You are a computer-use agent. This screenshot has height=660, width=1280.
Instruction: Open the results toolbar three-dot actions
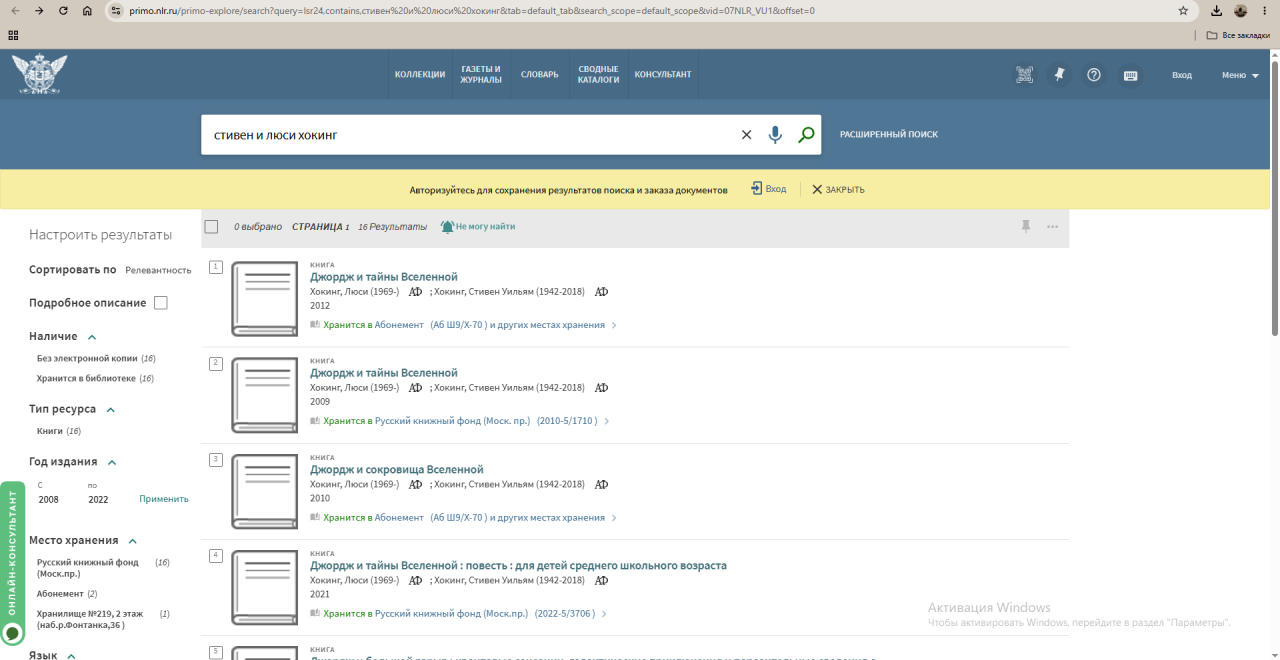(1052, 227)
